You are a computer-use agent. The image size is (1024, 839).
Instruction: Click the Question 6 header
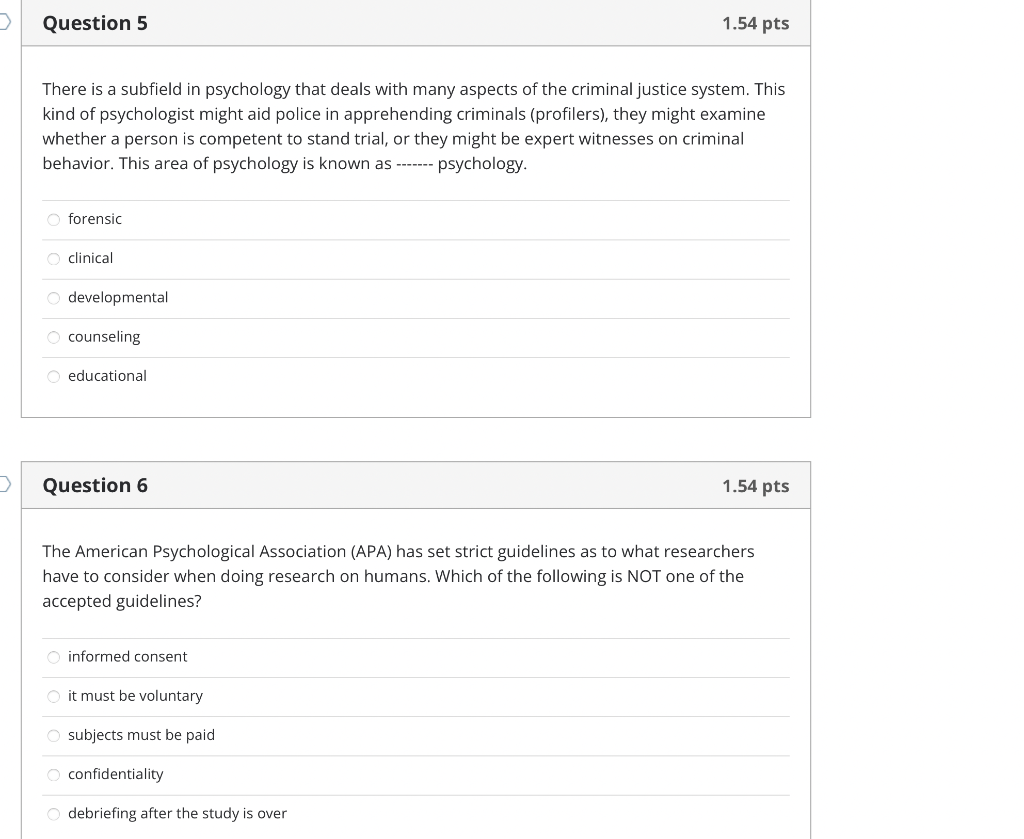click(95, 485)
